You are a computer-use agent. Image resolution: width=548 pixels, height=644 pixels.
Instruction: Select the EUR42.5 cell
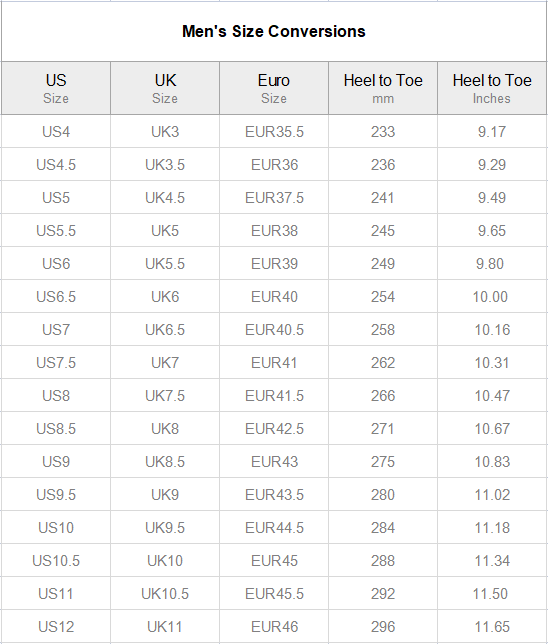tap(274, 429)
